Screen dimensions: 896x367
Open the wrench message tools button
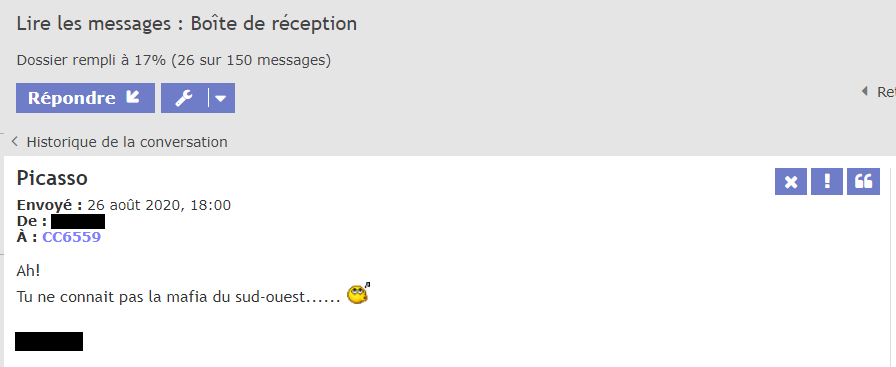pyautogui.click(x=184, y=98)
